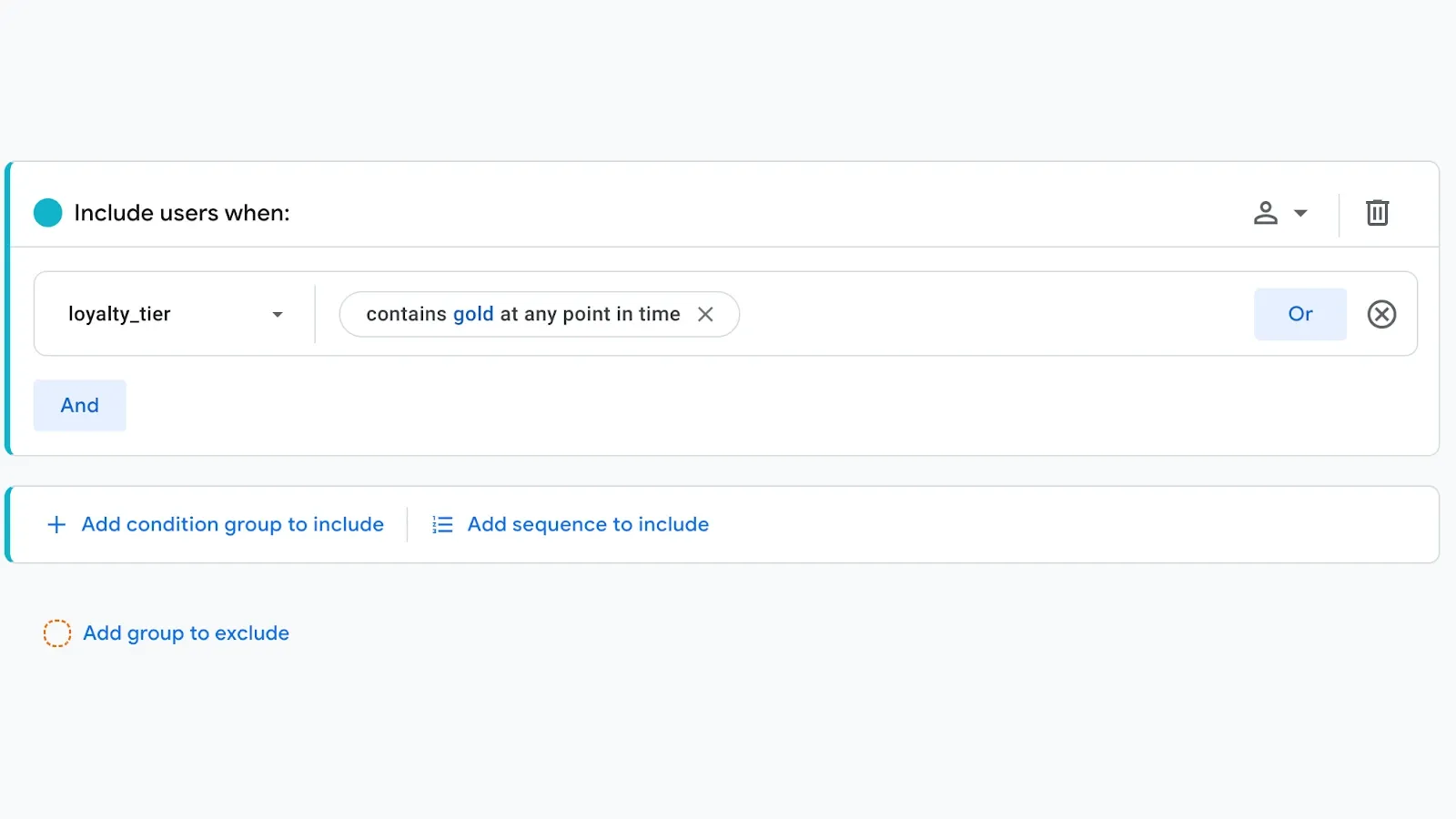Image resolution: width=1456 pixels, height=819 pixels.
Task: Remove the 'contains gold' filter chip
Action: (705, 314)
